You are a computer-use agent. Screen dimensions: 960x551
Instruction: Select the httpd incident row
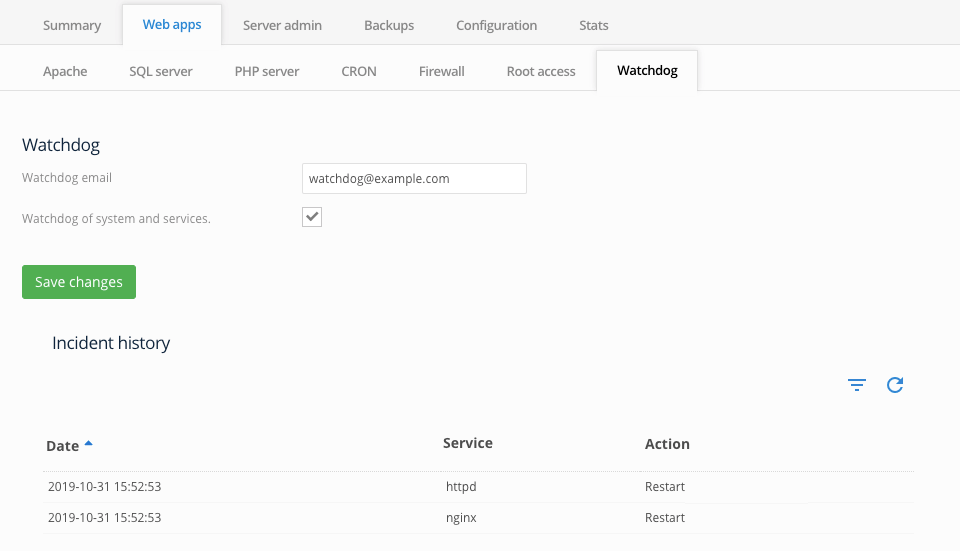click(478, 487)
